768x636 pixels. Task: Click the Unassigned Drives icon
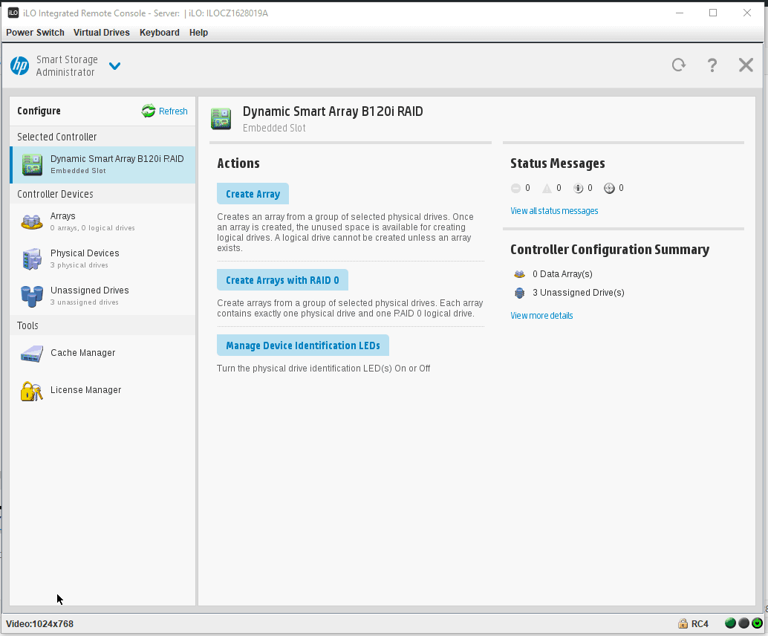coord(32,296)
